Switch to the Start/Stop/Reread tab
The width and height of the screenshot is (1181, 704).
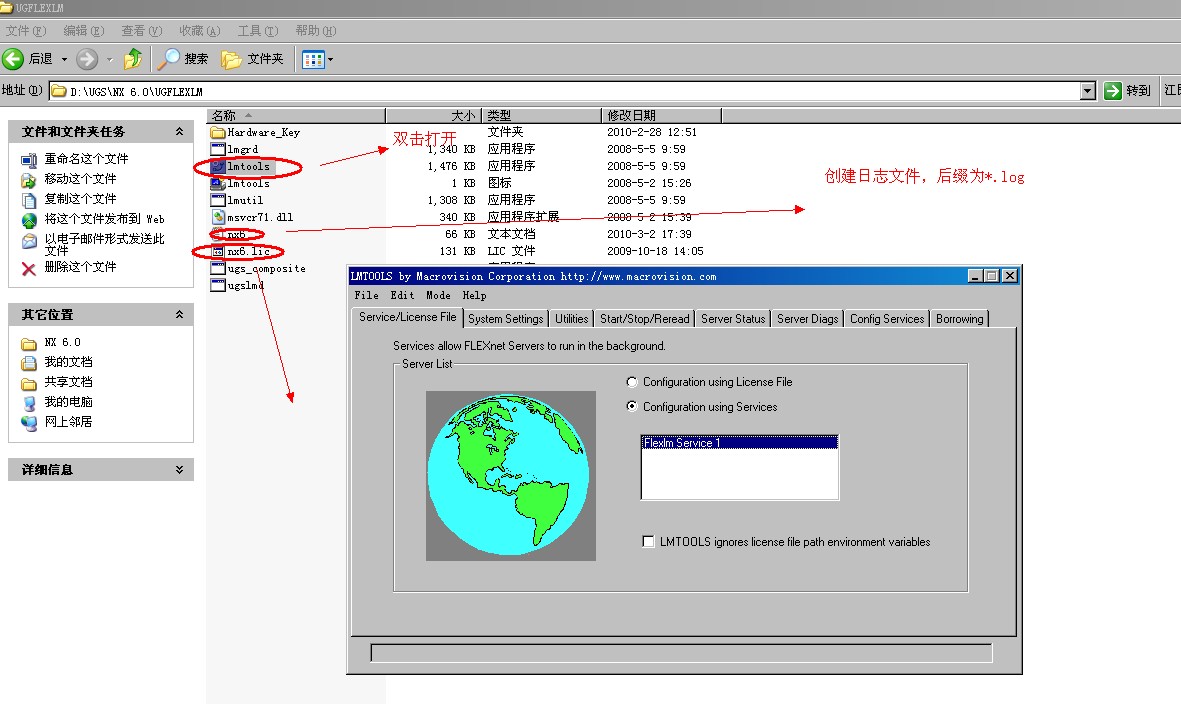645,318
